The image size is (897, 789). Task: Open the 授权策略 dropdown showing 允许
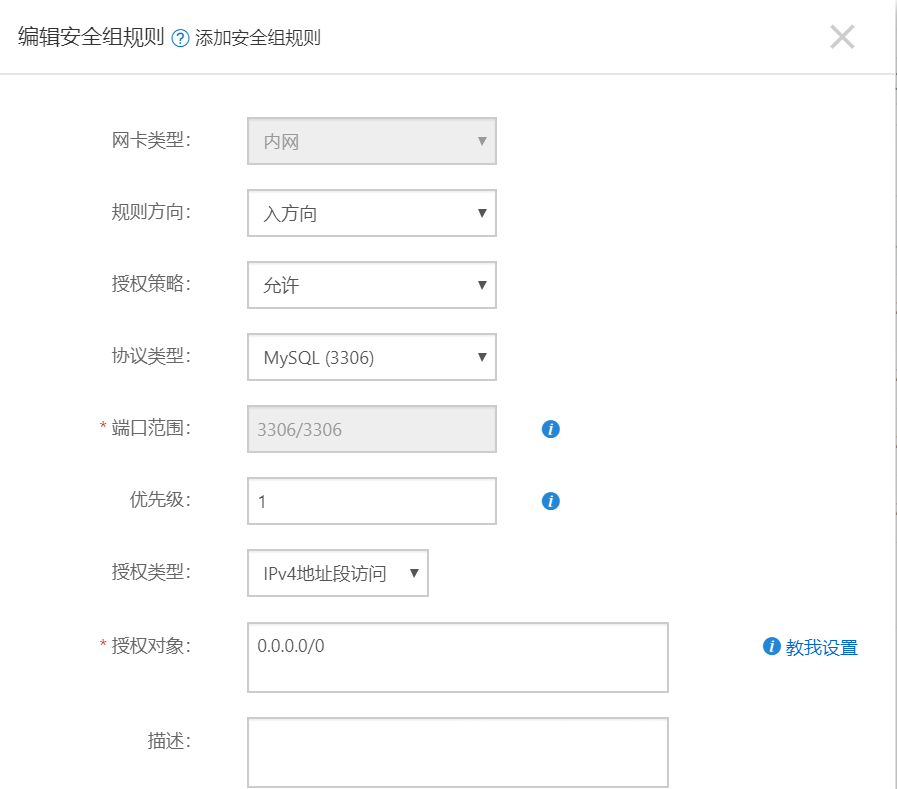click(372, 285)
